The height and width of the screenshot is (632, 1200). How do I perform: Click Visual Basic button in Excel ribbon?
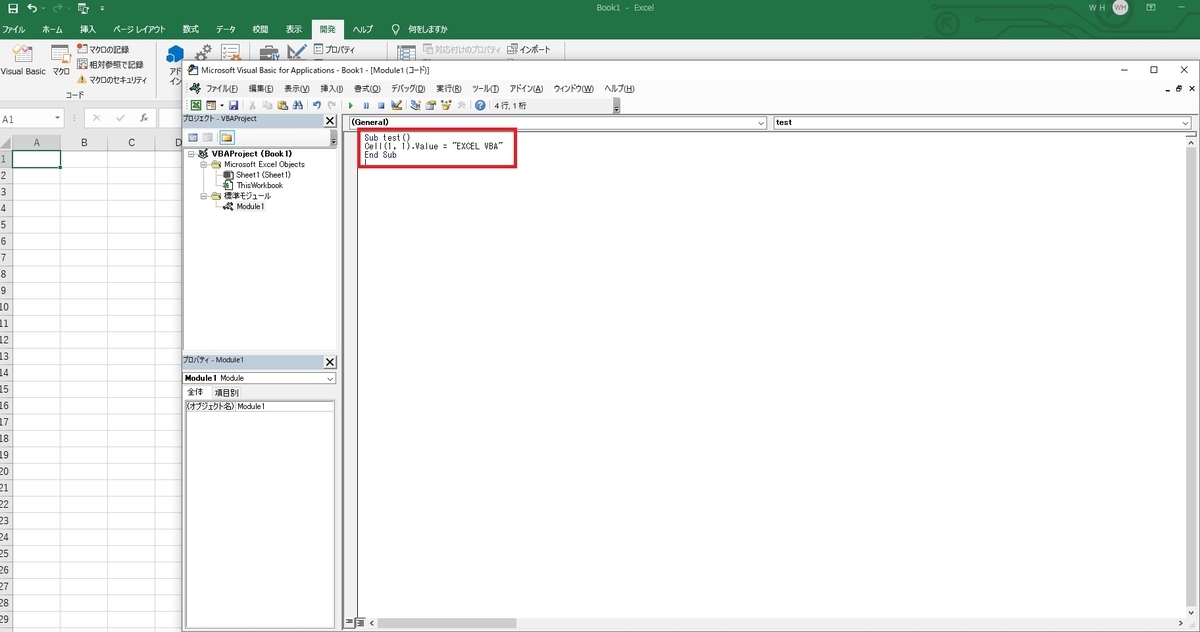22,60
